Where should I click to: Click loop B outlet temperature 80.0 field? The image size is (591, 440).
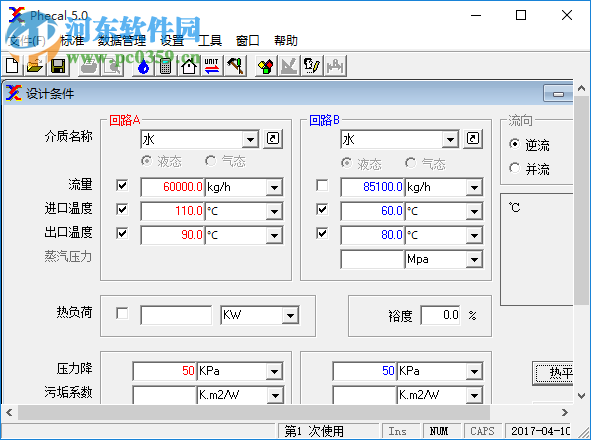tap(373, 235)
